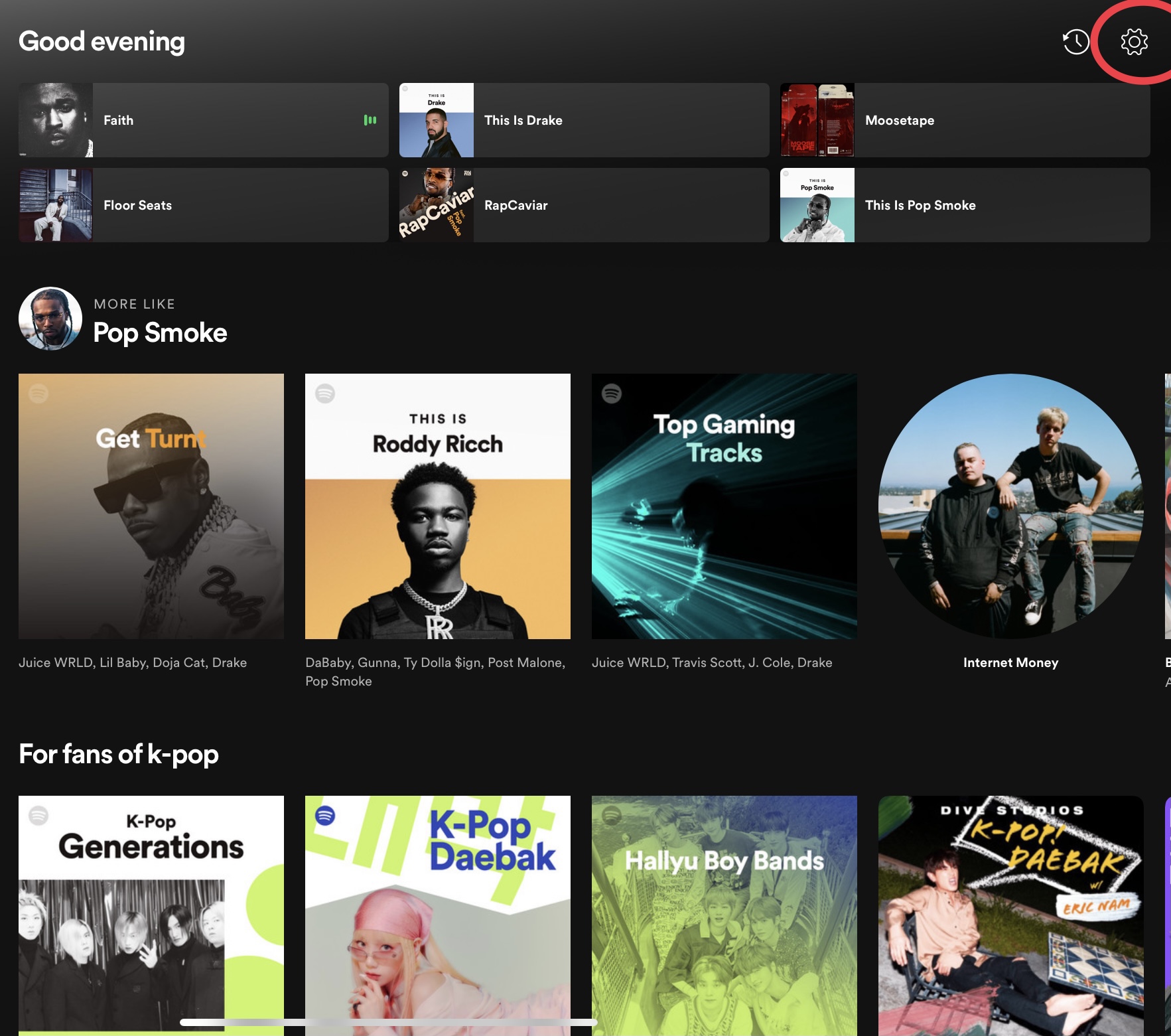Open the Moosetape shortcut tile

pyautogui.click(x=965, y=120)
